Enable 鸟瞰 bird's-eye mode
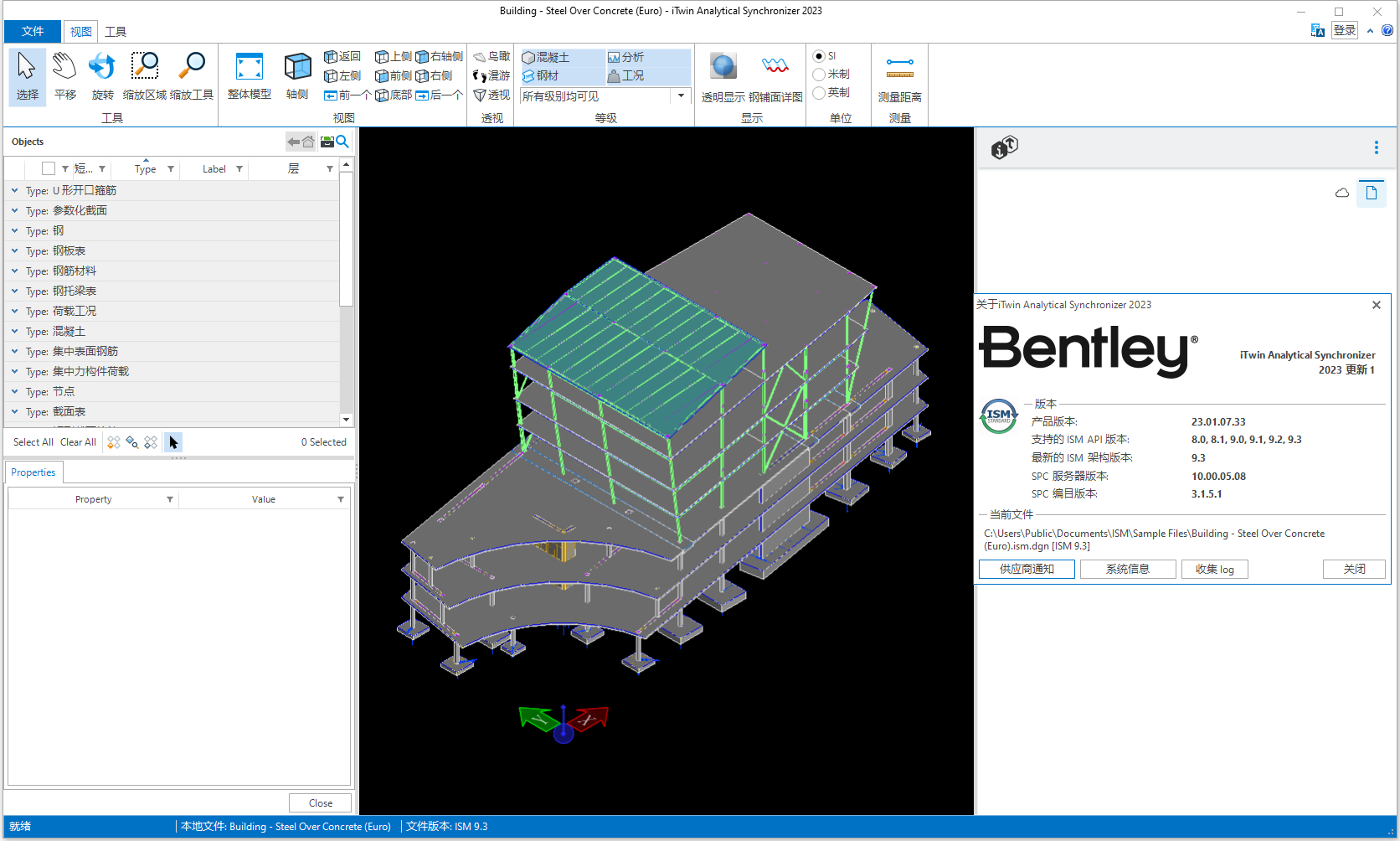The height and width of the screenshot is (841, 1400). pos(492,57)
